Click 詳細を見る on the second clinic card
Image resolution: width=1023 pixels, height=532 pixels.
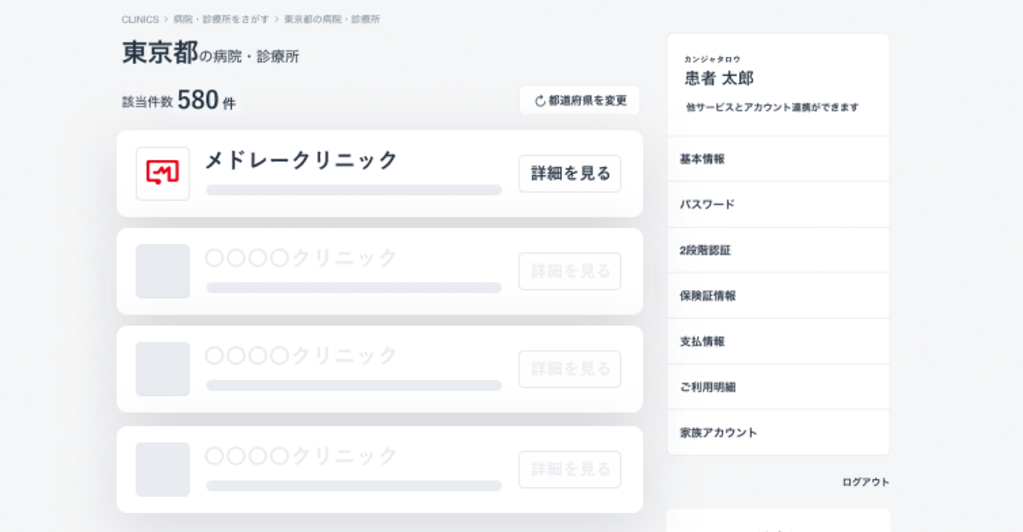point(570,271)
